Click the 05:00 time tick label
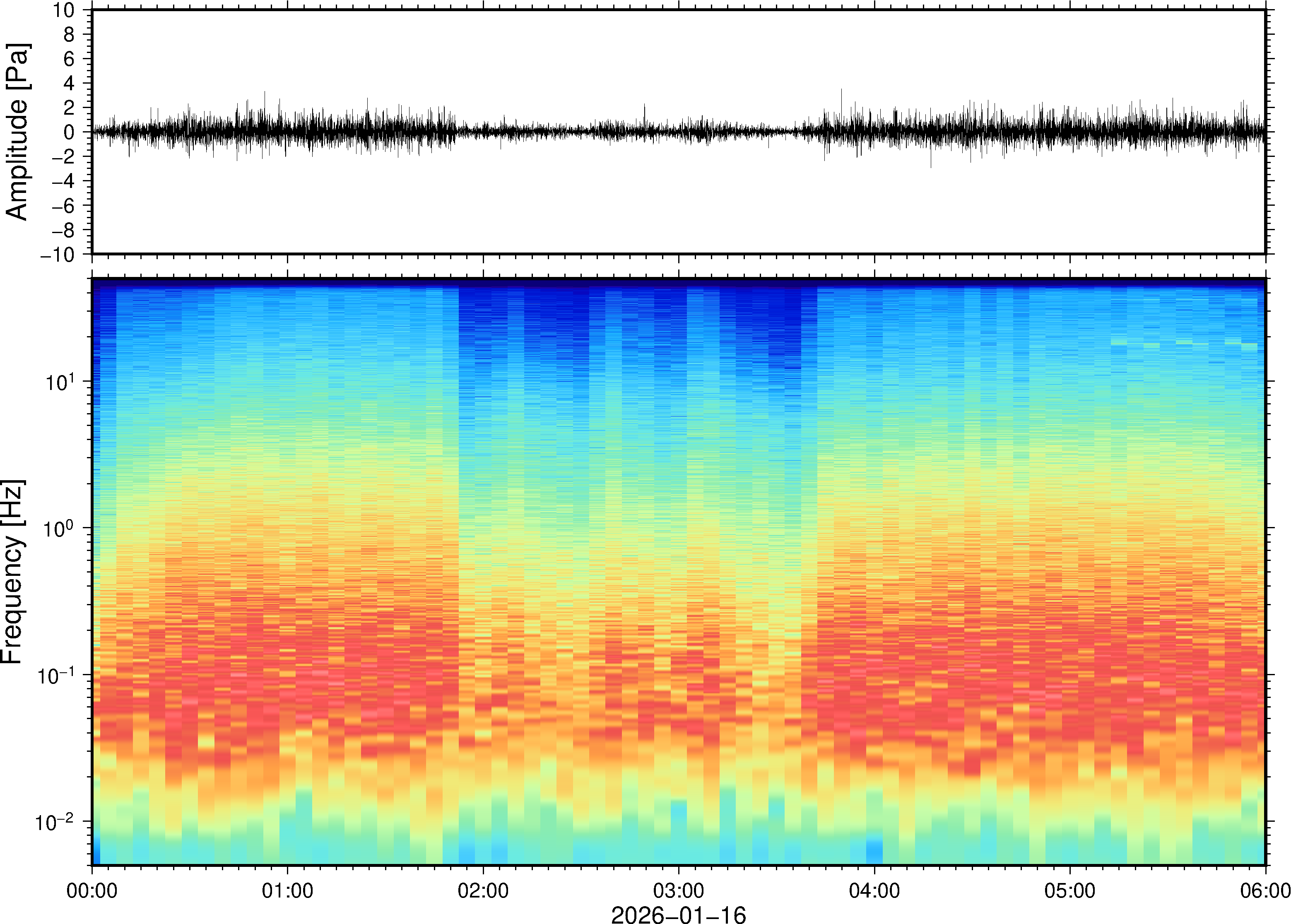The width and height of the screenshot is (1291, 924). tap(1069, 890)
